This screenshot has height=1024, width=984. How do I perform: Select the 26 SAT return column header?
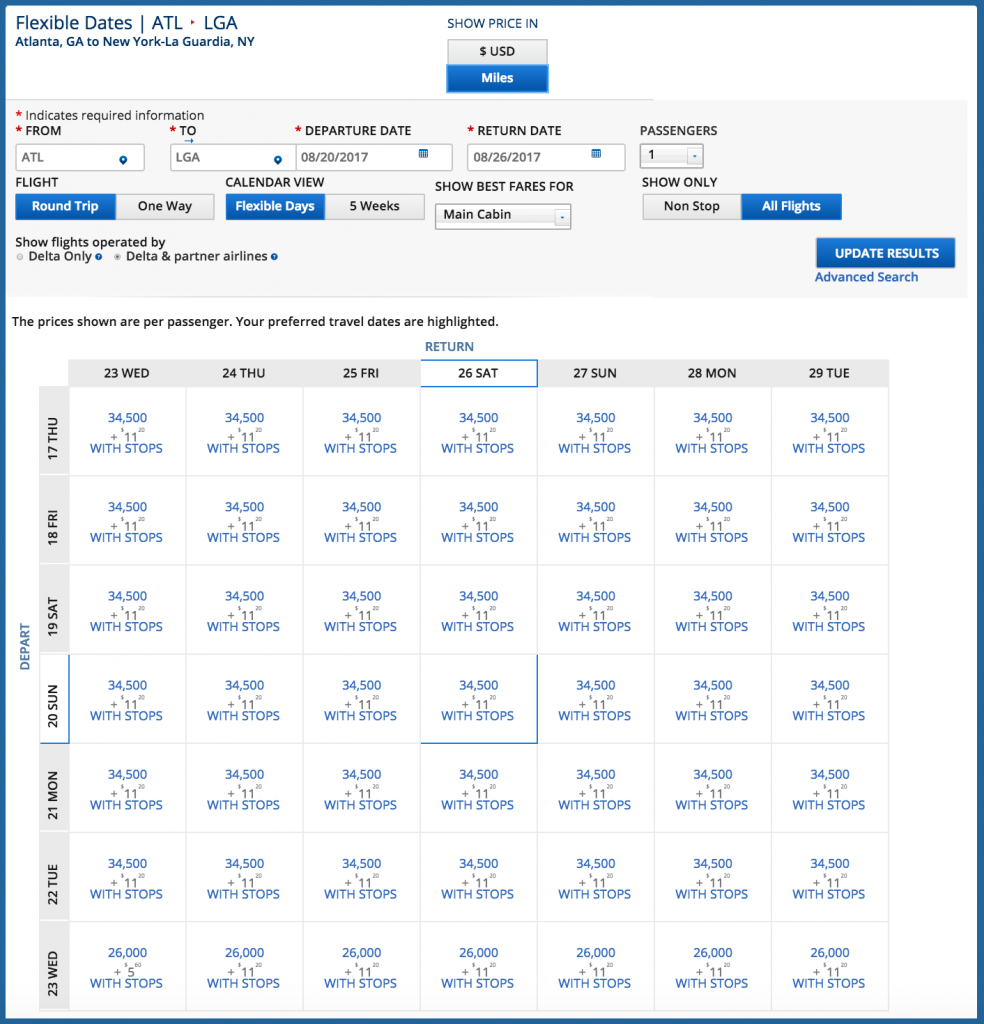tap(479, 374)
